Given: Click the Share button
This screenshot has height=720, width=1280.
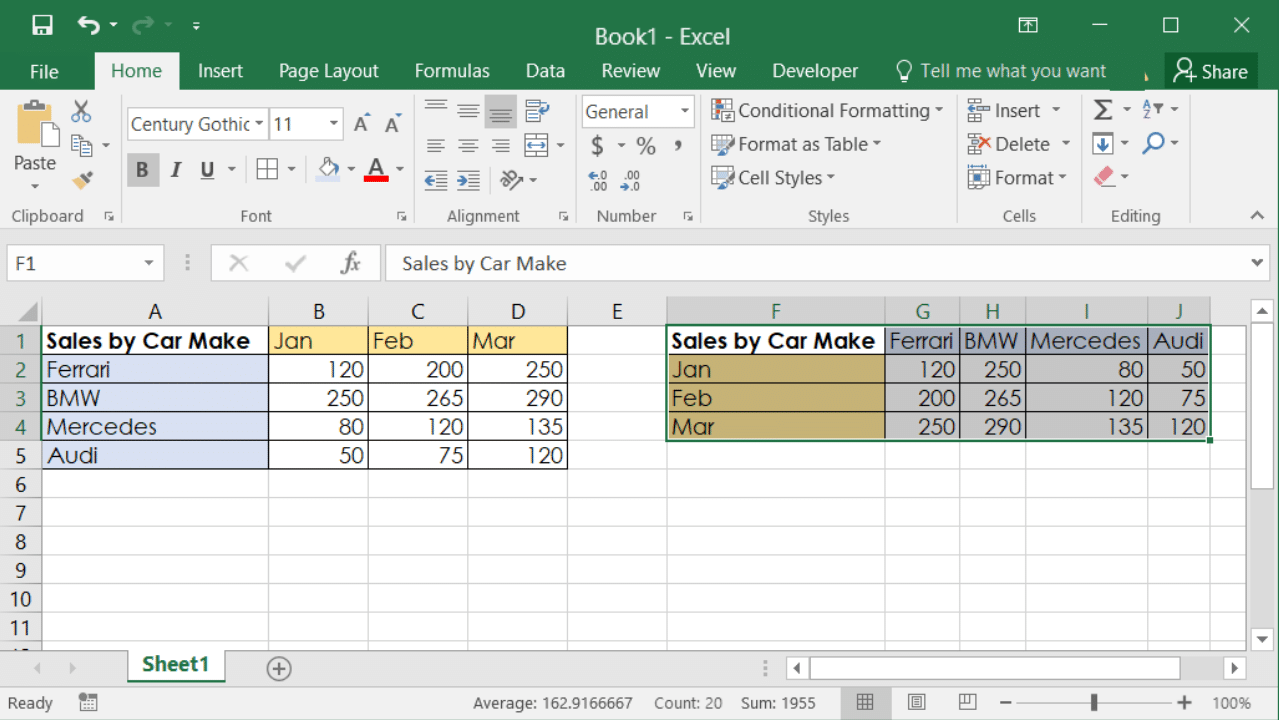Looking at the screenshot, I should pos(1211,71).
